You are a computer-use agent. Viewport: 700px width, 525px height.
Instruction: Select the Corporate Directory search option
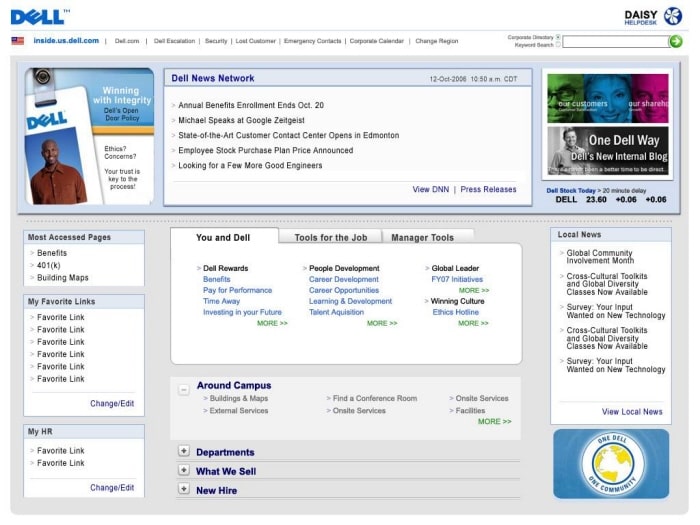[558, 37]
